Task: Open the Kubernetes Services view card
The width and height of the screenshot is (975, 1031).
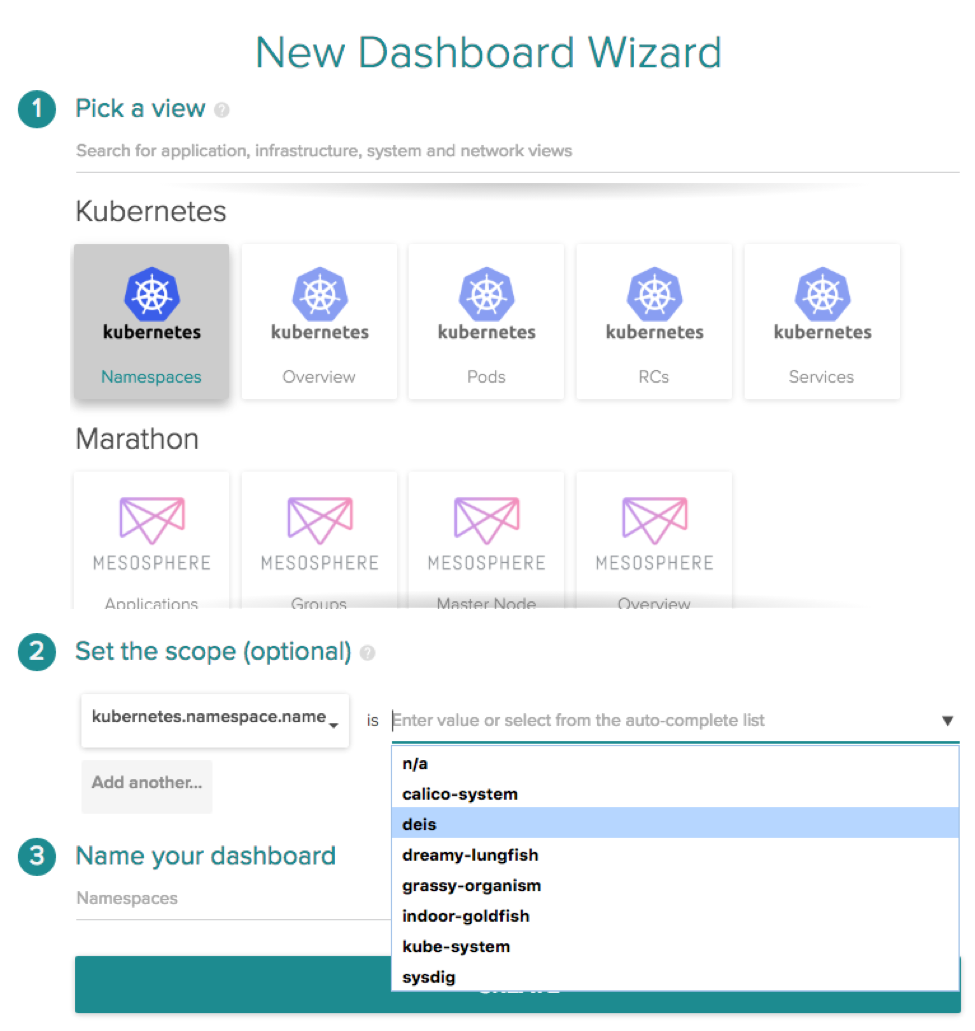Action: tap(822, 322)
